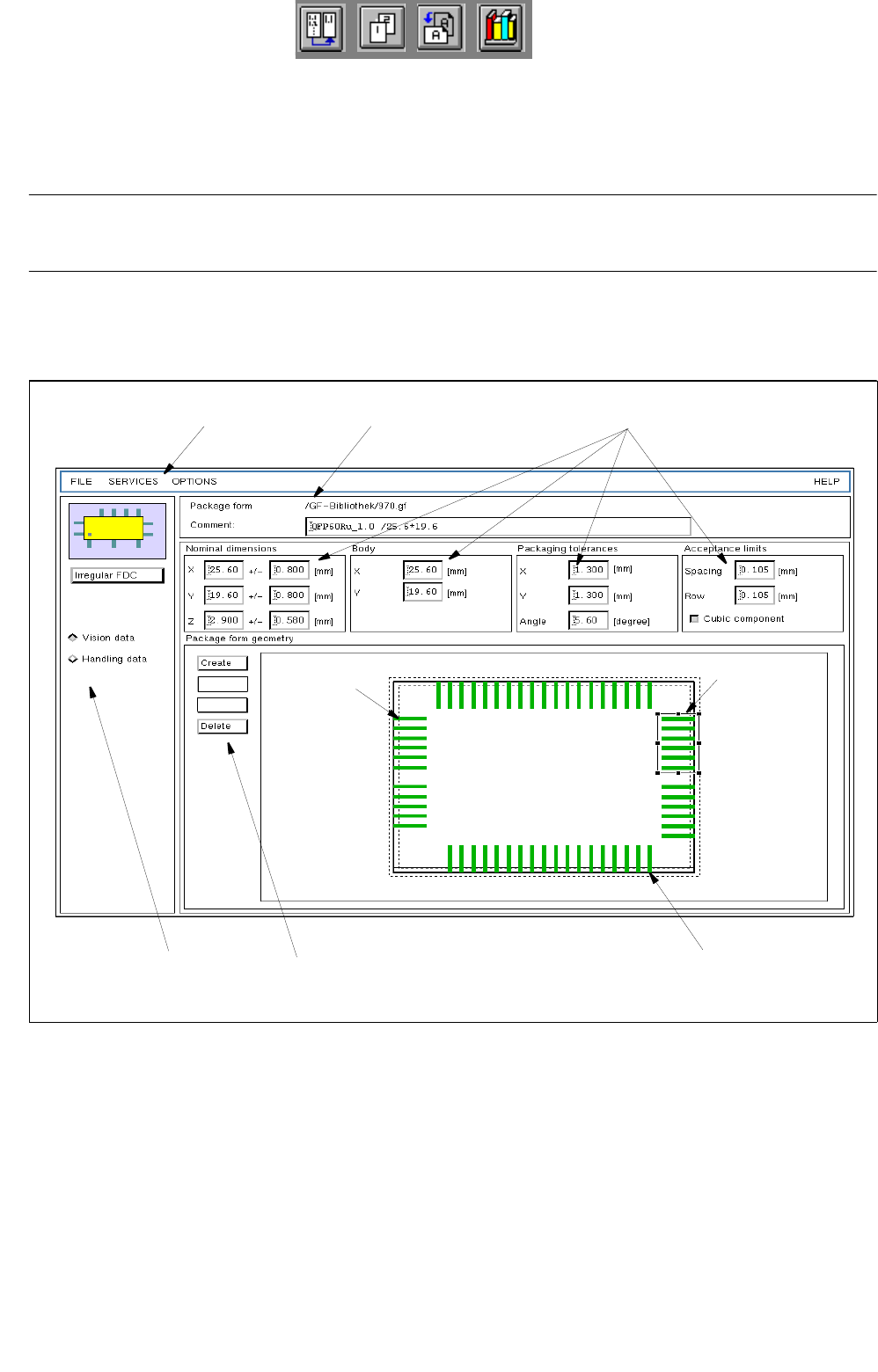Open the library books toolbar icon
Image resolution: width=878 pixels, height=1372 pixels.
point(501,28)
